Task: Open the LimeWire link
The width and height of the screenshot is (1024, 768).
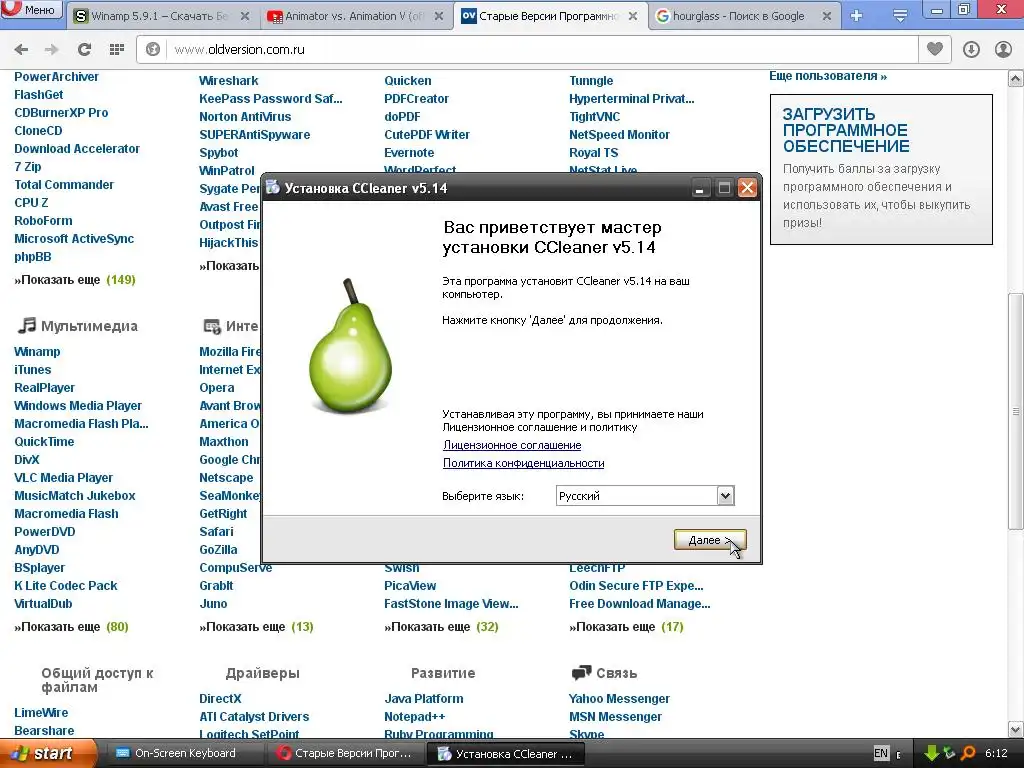Action: click(x=41, y=713)
